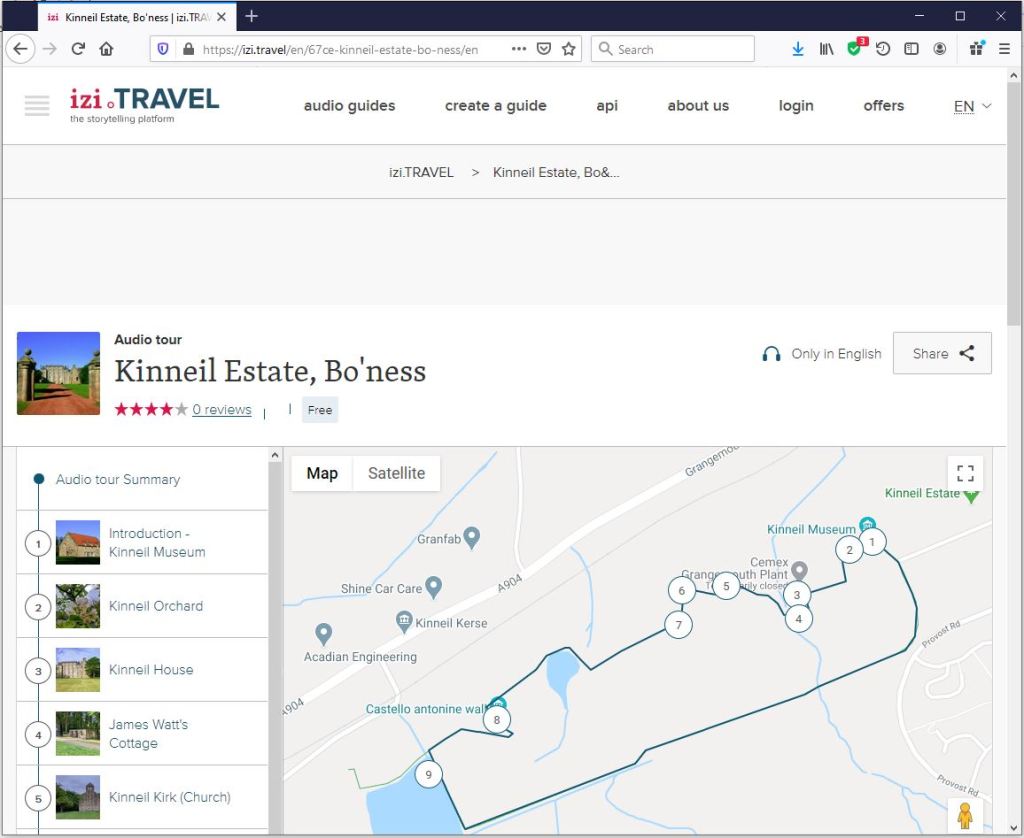Open the izi.TRAVEL hamburger menu
This screenshot has height=838, width=1024.
[x=37, y=105]
